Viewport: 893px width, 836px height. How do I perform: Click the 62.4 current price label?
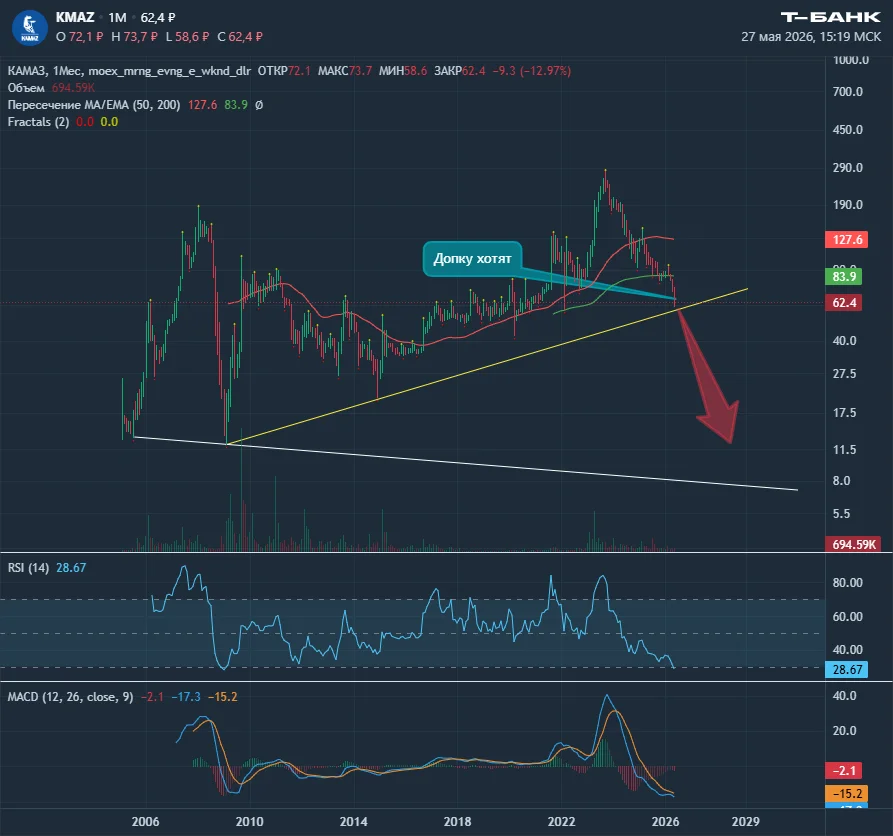pyautogui.click(x=843, y=302)
